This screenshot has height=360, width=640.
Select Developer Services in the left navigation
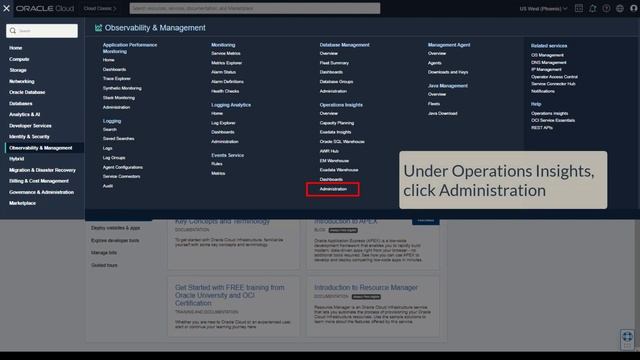coord(30,126)
